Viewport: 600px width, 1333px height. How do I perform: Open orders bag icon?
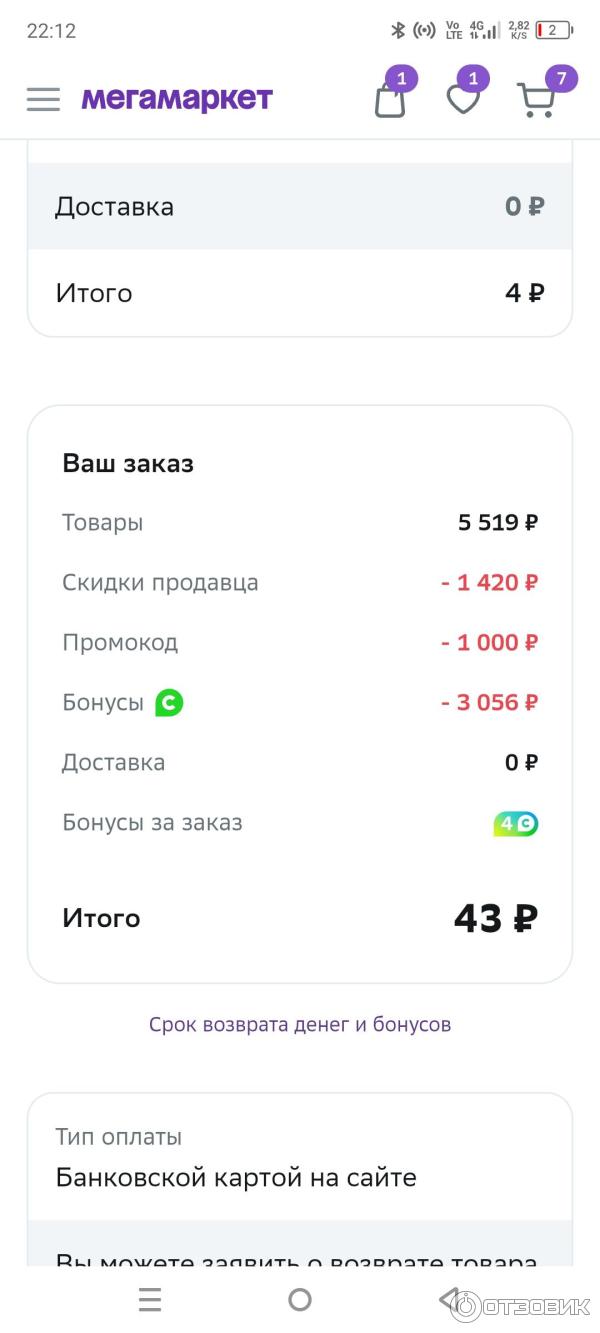391,99
